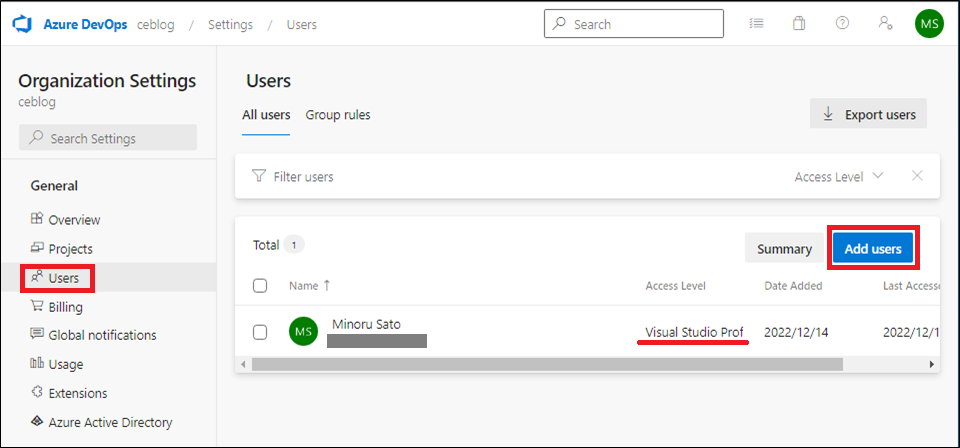Click the Minoru Sato user avatar
The image size is (960, 448).
[x=303, y=332]
